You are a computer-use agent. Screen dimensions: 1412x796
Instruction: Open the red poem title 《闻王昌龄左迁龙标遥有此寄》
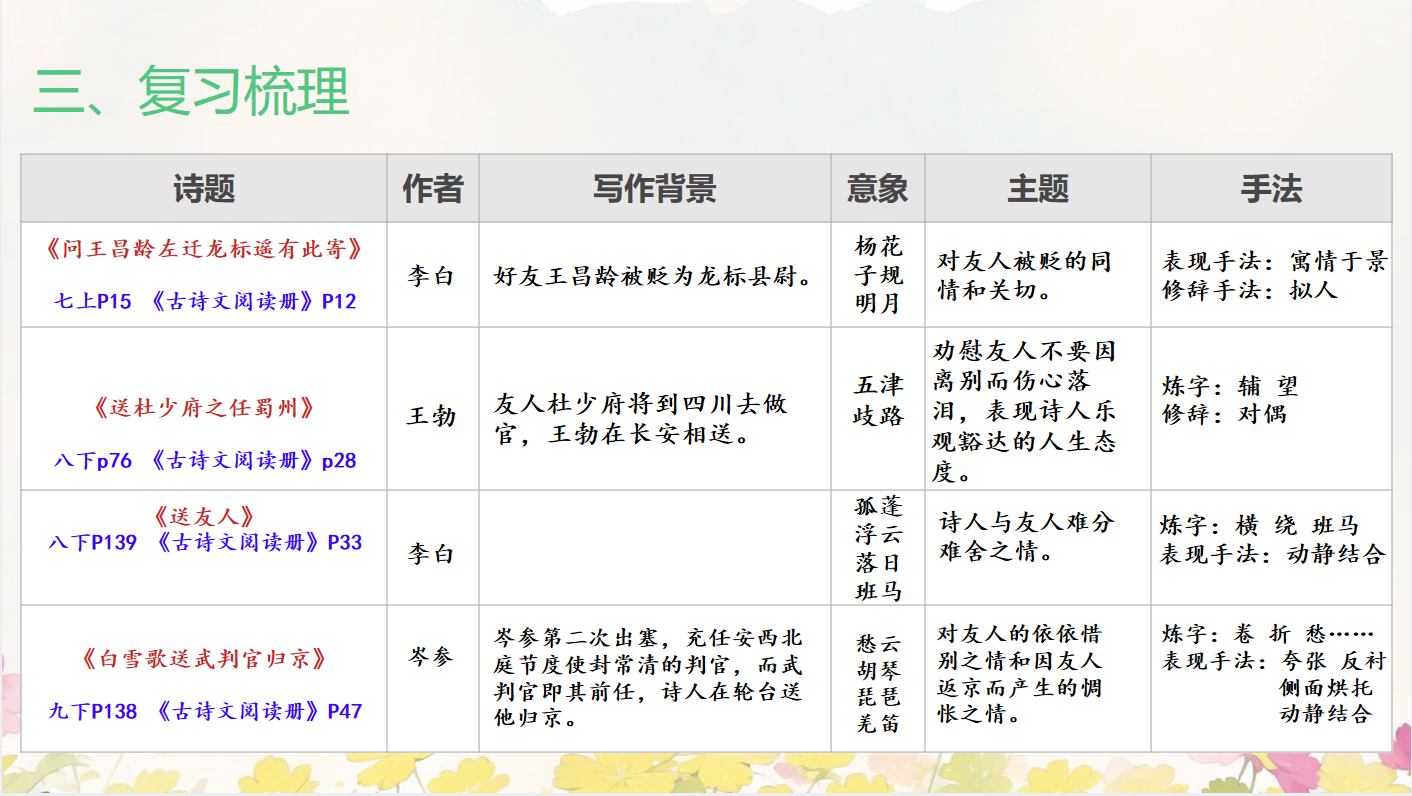(204, 249)
